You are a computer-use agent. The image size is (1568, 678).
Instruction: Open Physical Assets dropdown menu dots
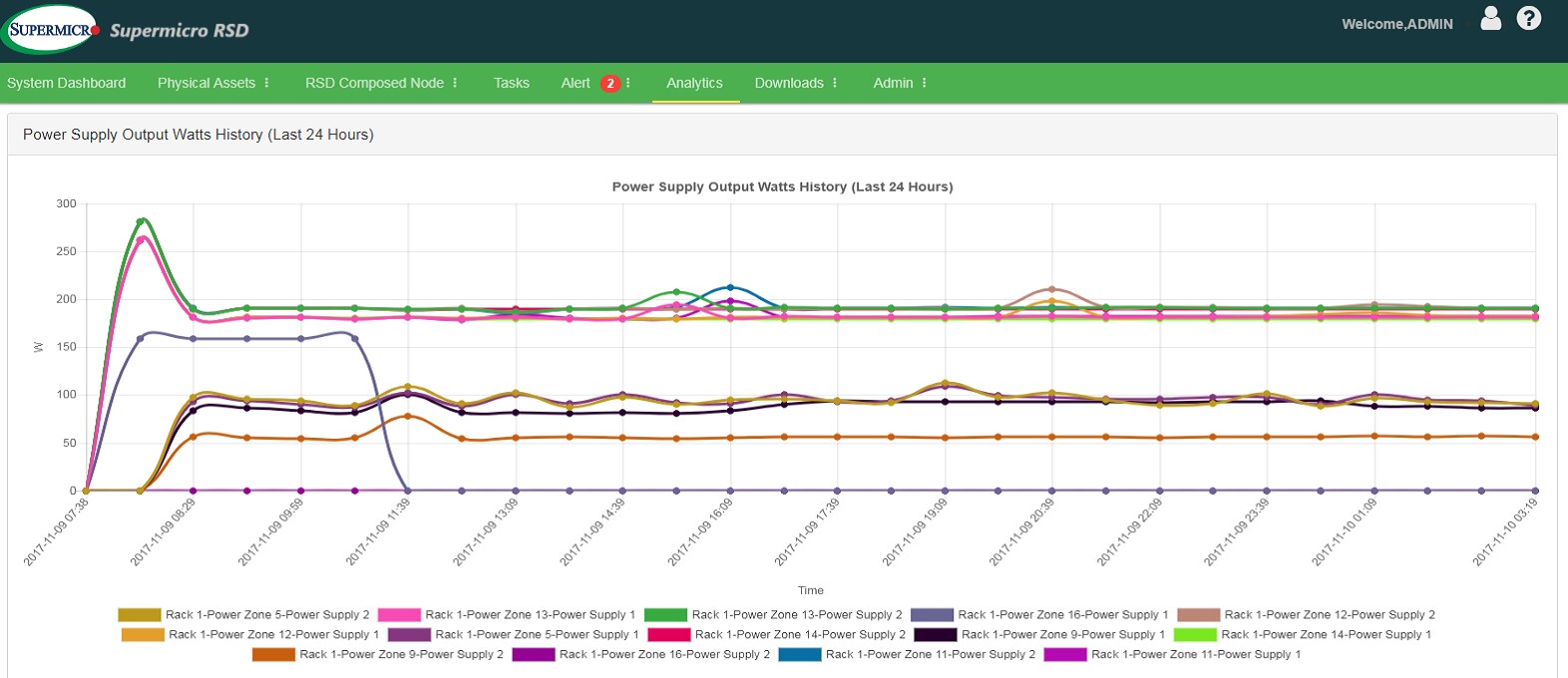(x=266, y=83)
